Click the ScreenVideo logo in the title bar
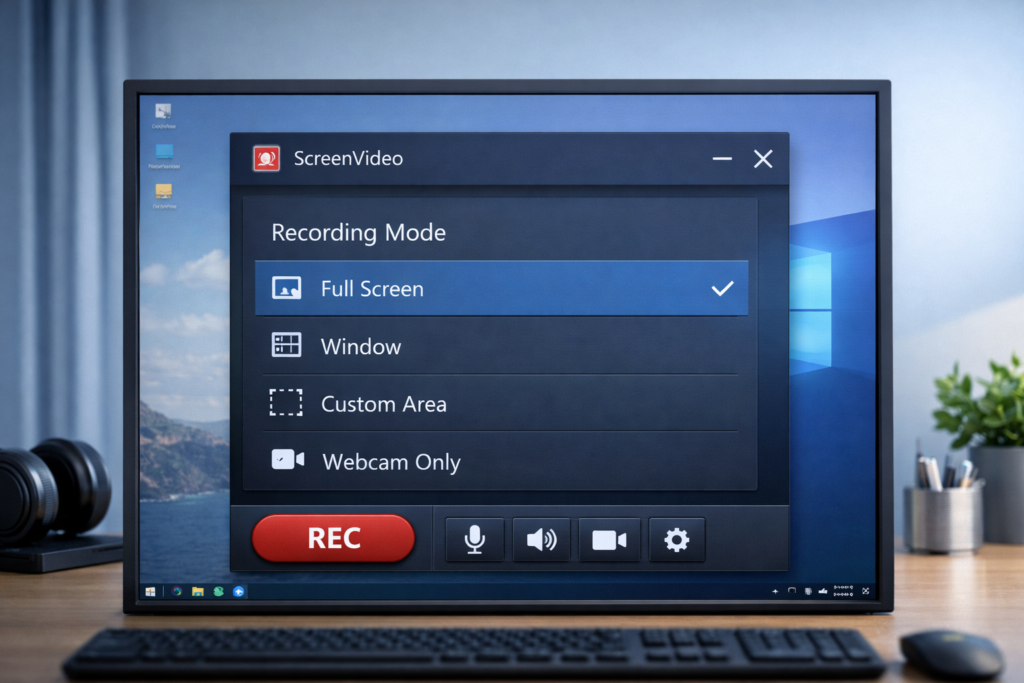This screenshot has height=683, width=1024. pos(266,158)
